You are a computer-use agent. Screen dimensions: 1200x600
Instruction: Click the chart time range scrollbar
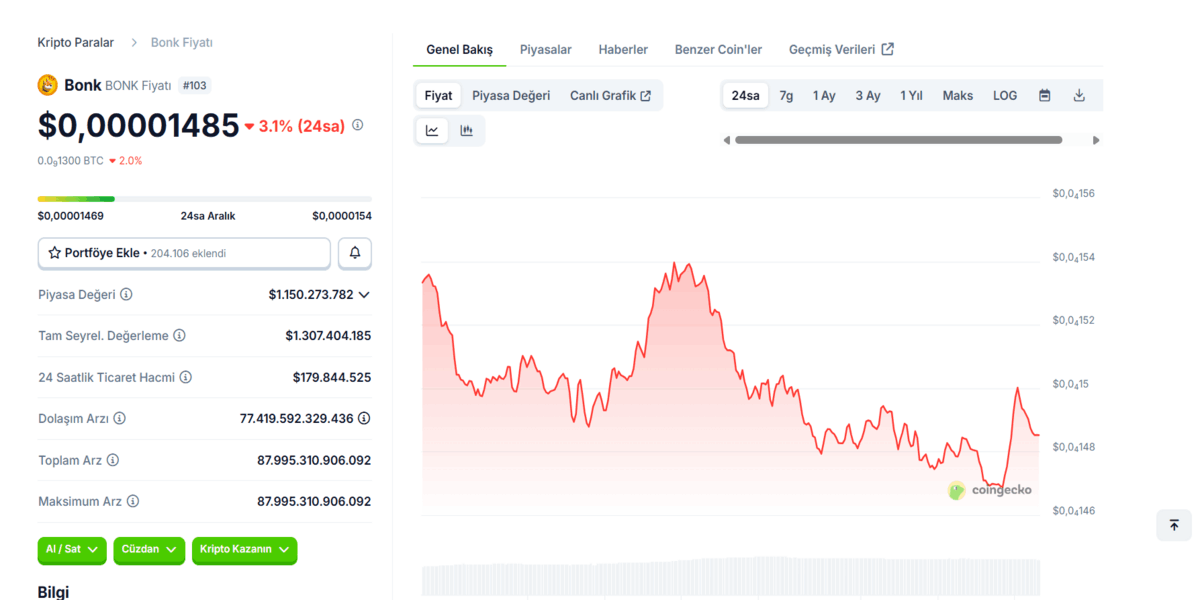[898, 140]
